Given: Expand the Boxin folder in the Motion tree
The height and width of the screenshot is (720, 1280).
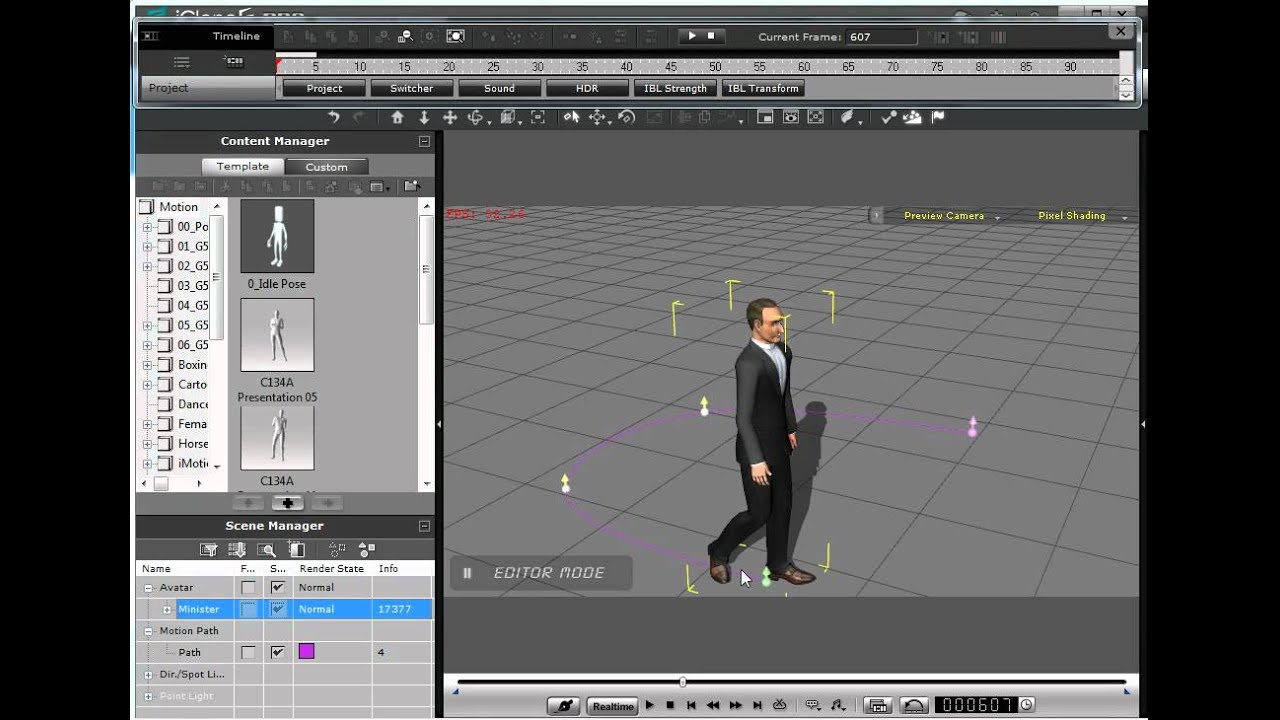Looking at the screenshot, I should click(147, 365).
